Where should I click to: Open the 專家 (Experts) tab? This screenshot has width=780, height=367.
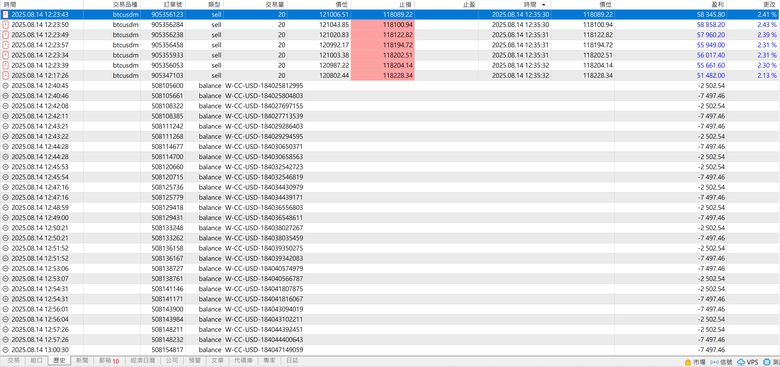pyautogui.click(x=270, y=361)
